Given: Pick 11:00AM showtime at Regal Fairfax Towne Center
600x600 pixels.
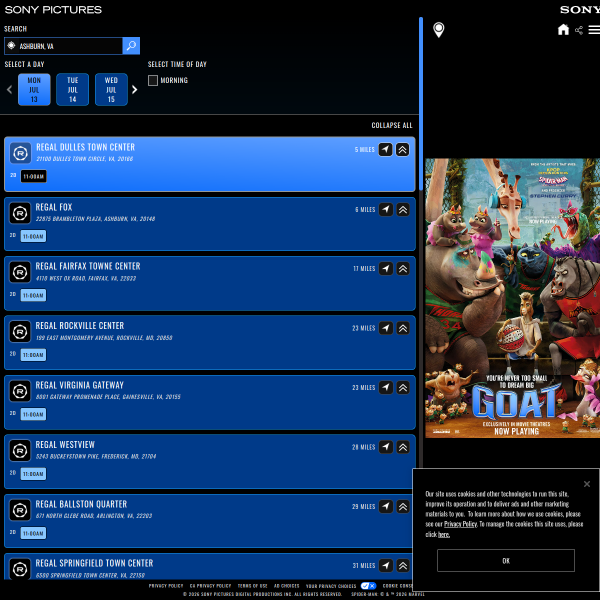Looking at the screenshot, I should pos(33,295).
